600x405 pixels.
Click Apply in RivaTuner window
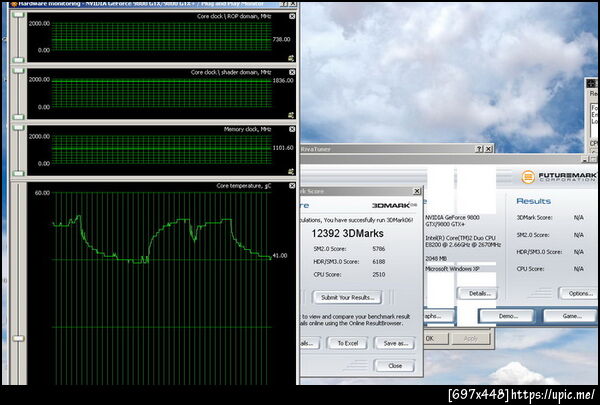tap(471, 338)
